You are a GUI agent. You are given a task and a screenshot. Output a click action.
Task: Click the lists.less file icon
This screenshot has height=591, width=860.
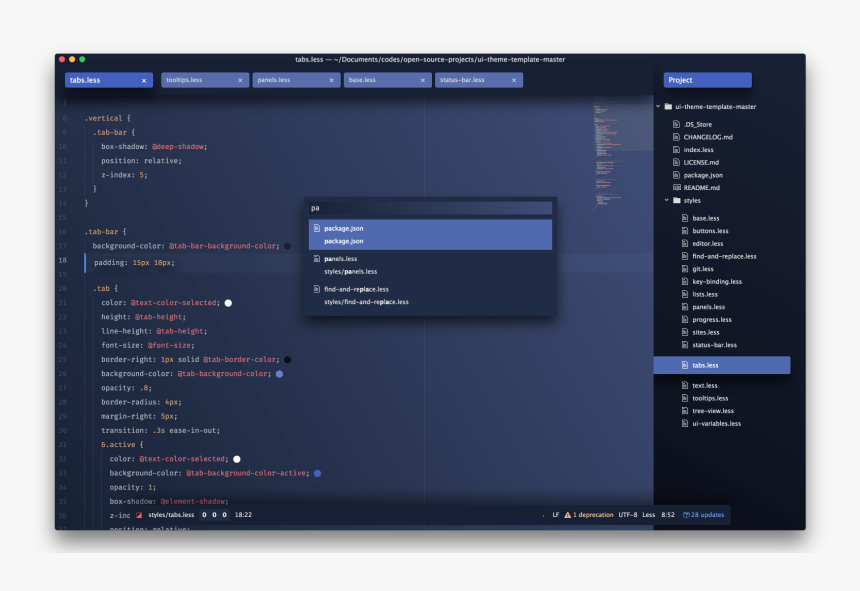(x=685, y=294)
